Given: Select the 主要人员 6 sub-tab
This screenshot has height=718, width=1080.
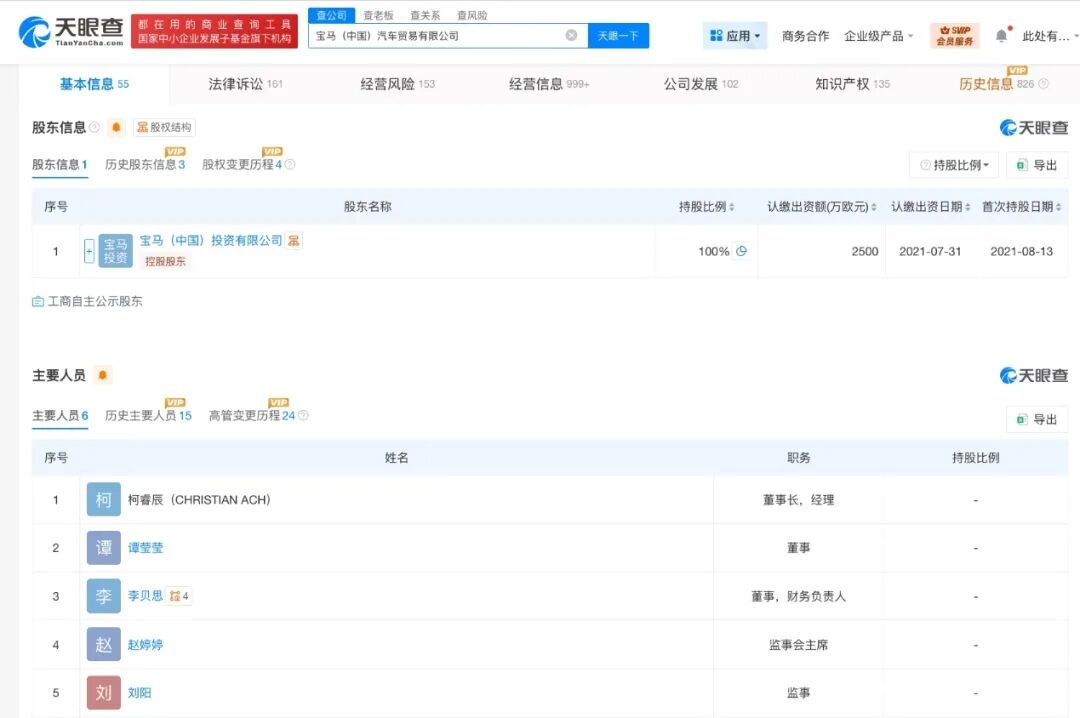Looking at the screenshot, I should click(60, 416).
